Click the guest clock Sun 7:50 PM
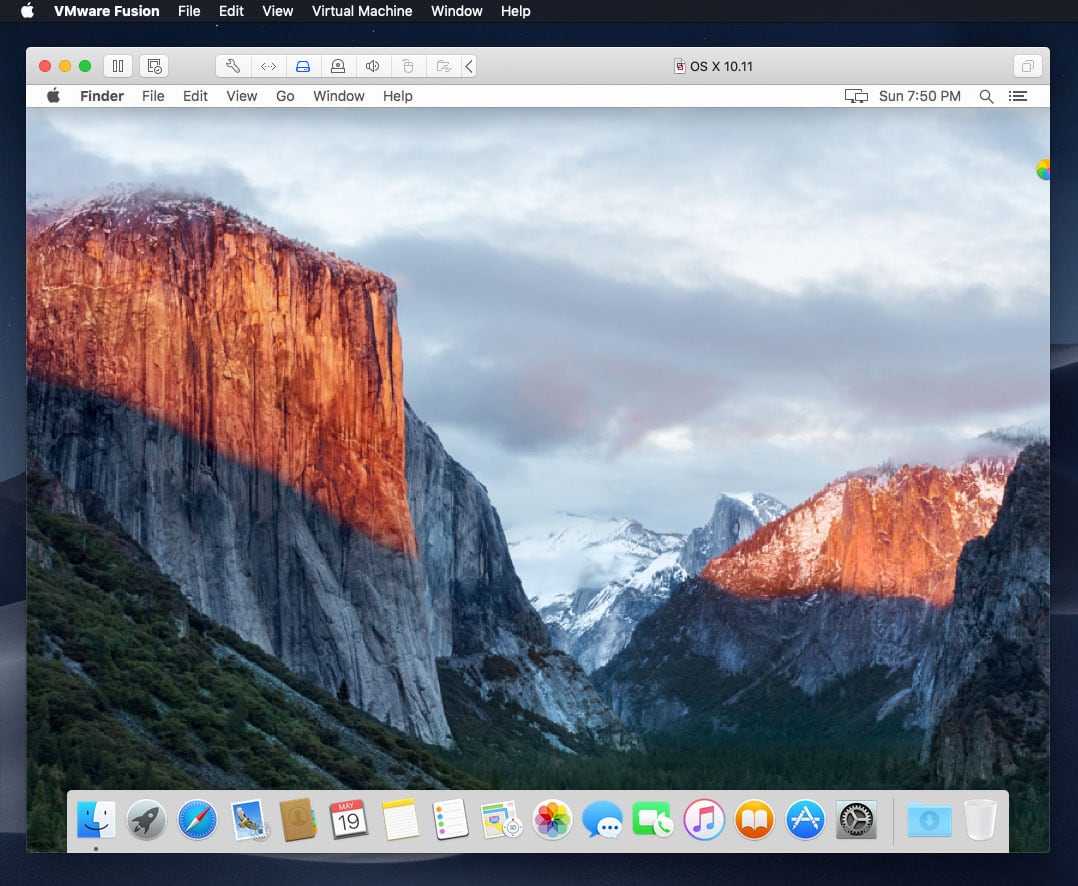Screen dimensions: 1078x886 pos(919,96)
